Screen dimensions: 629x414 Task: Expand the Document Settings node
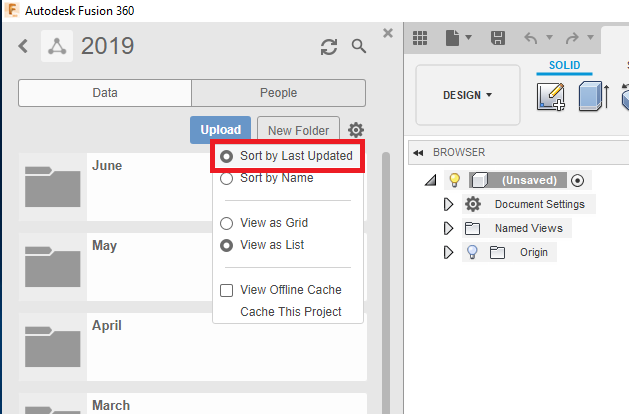point(449,204)
